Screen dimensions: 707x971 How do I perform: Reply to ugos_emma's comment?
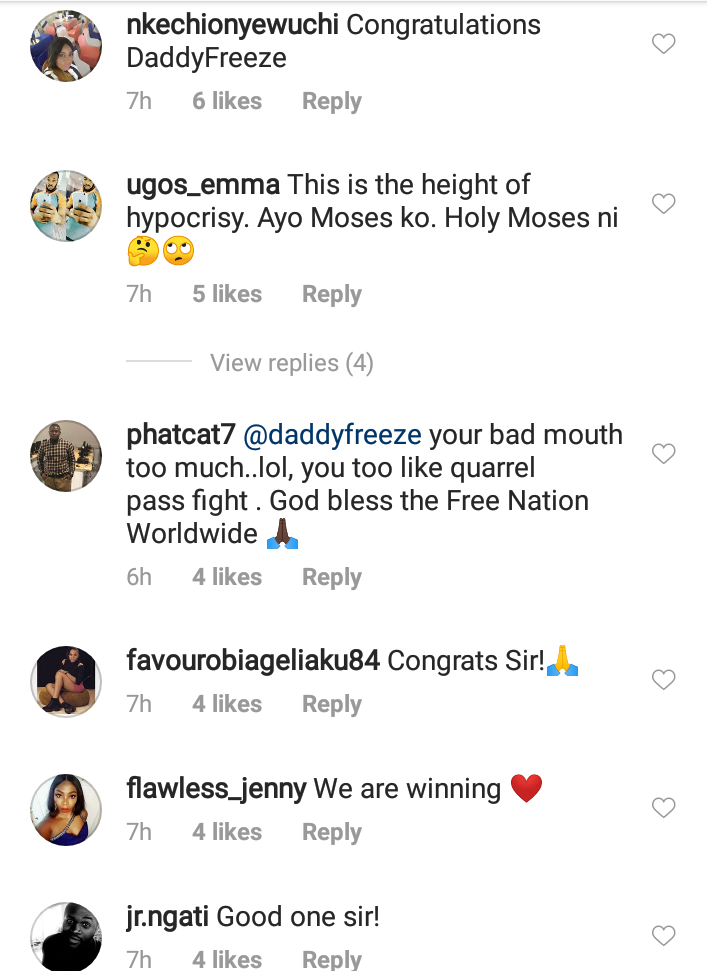331,295
